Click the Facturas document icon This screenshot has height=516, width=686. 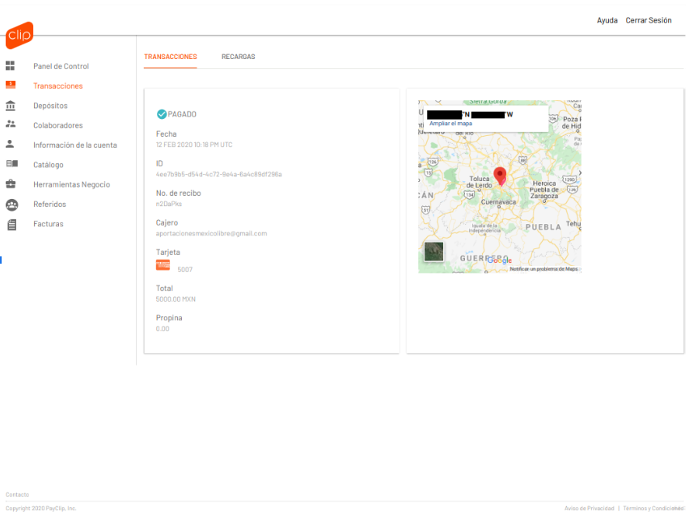coord(11,224)
